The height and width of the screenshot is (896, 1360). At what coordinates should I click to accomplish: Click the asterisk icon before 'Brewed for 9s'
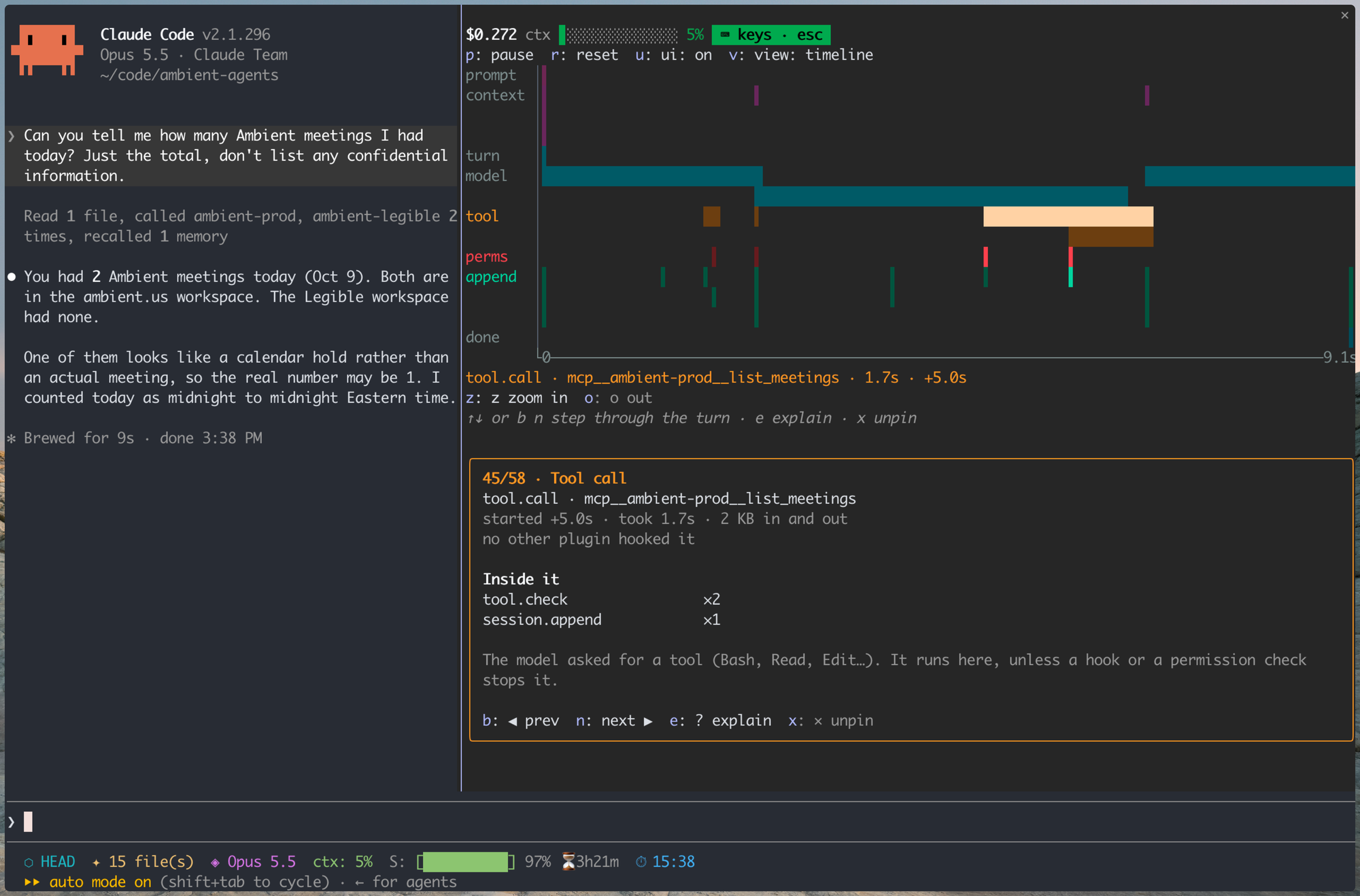click(12, 438)
